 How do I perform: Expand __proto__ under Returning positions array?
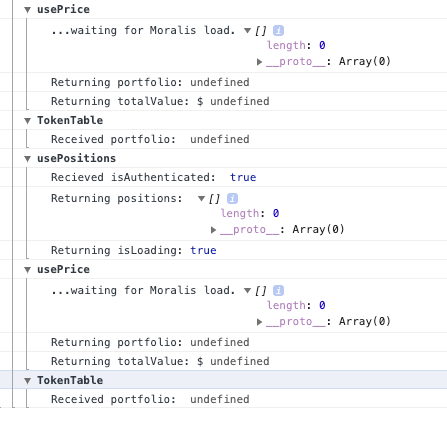pyautogui.click(x=213, y=230)
